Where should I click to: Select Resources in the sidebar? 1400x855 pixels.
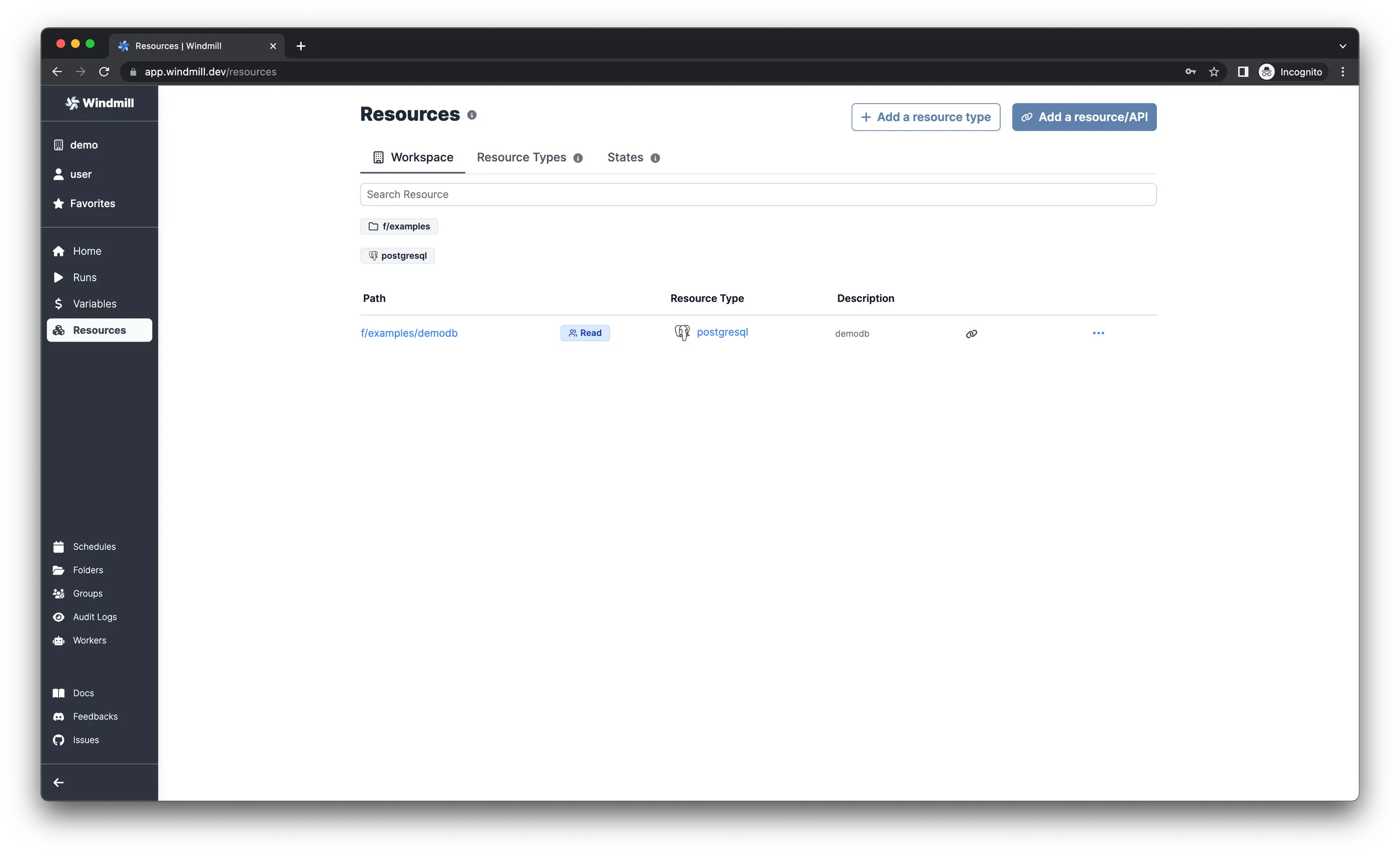pos(99,329)
